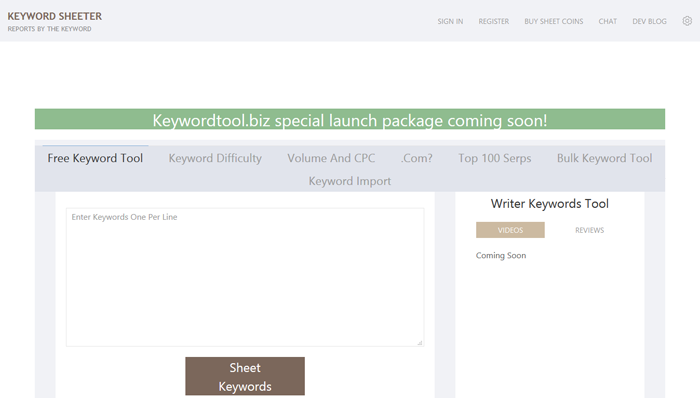Image resolution: width=700 pixels, height=398 pixels.
Task: Open the Top 100 Serps tab
Action: (495, 158)
